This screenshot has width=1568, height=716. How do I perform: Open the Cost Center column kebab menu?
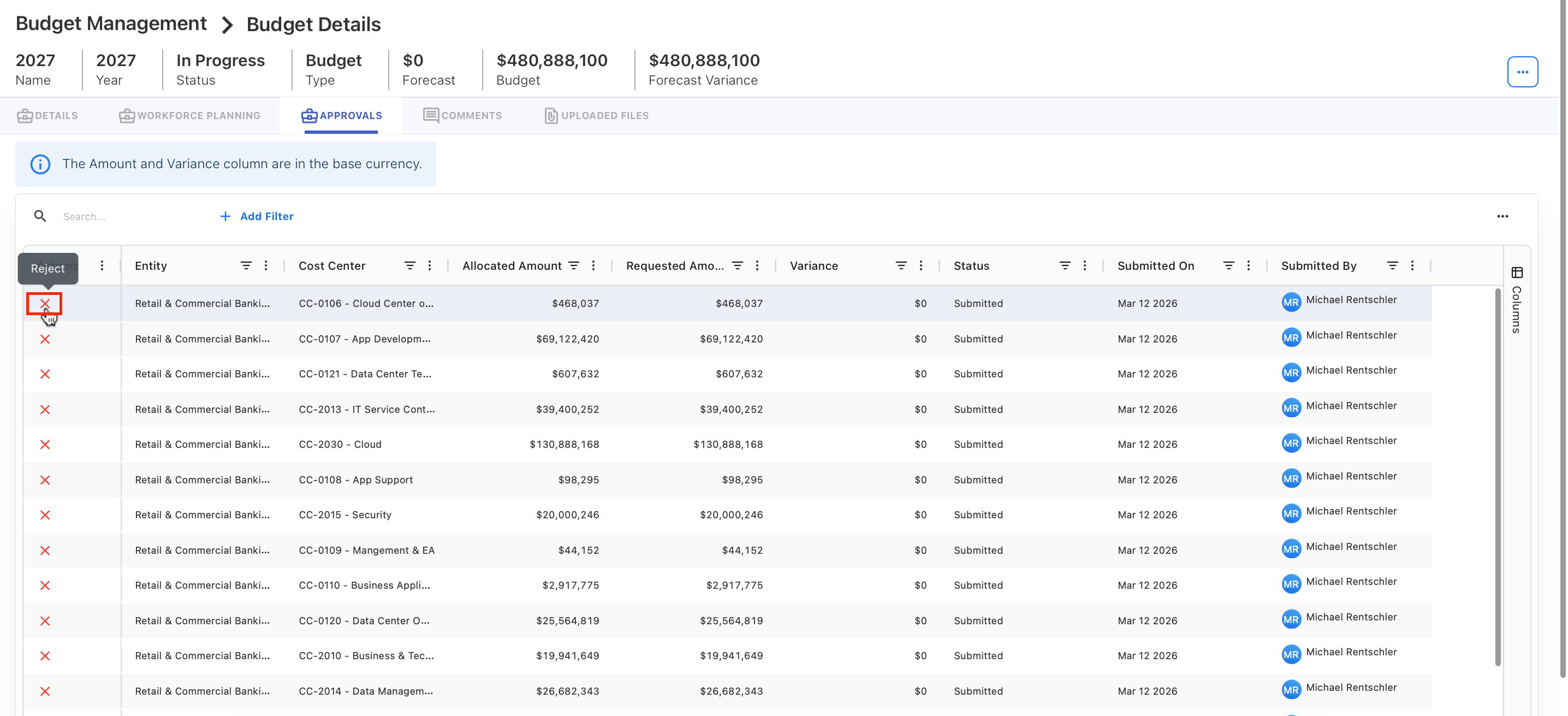pos(430,265)
